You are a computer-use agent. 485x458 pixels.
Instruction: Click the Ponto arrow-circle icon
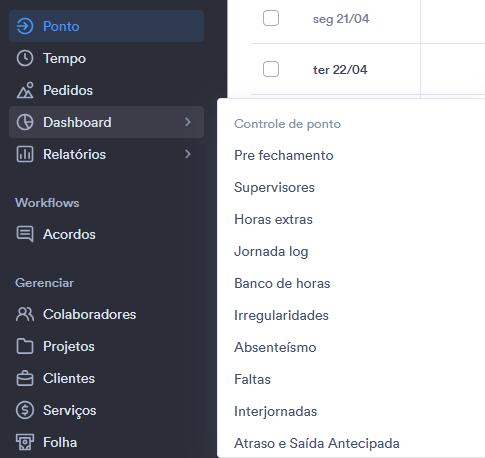25,26
